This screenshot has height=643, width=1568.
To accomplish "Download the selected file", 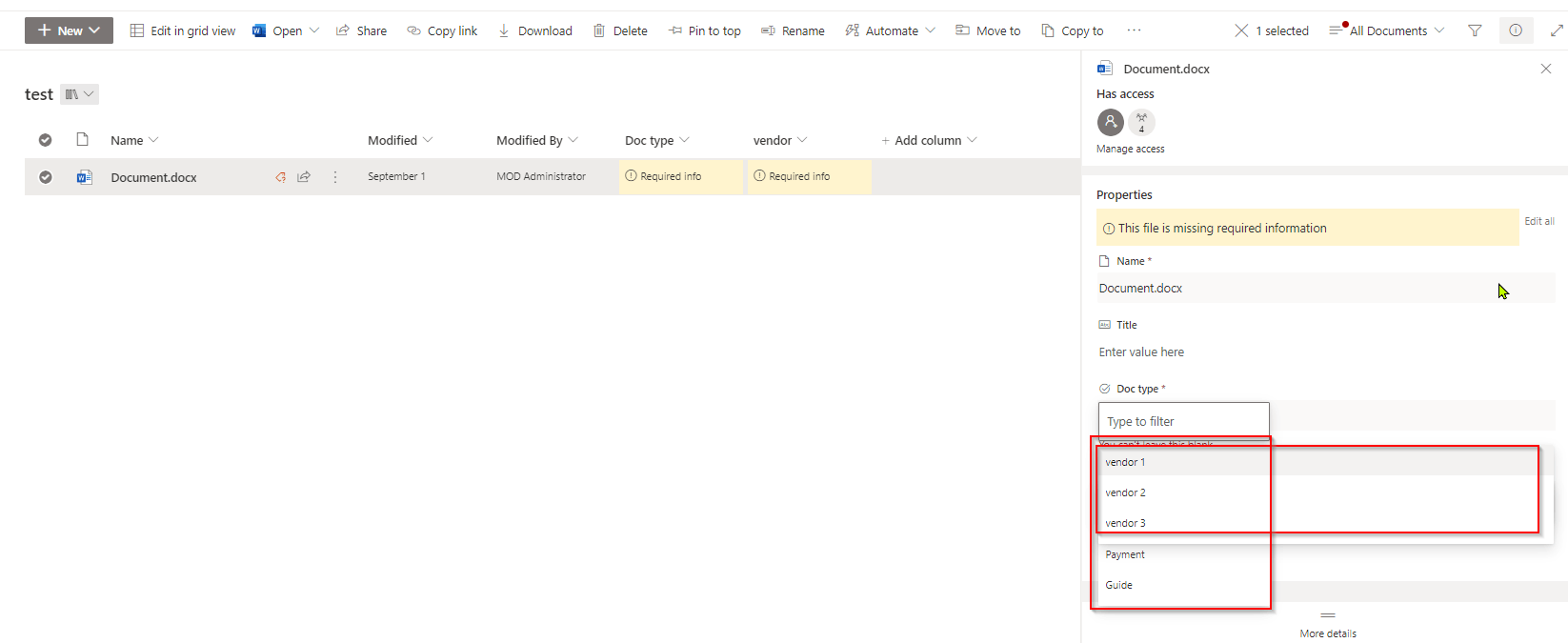I will tap(534, 30).
